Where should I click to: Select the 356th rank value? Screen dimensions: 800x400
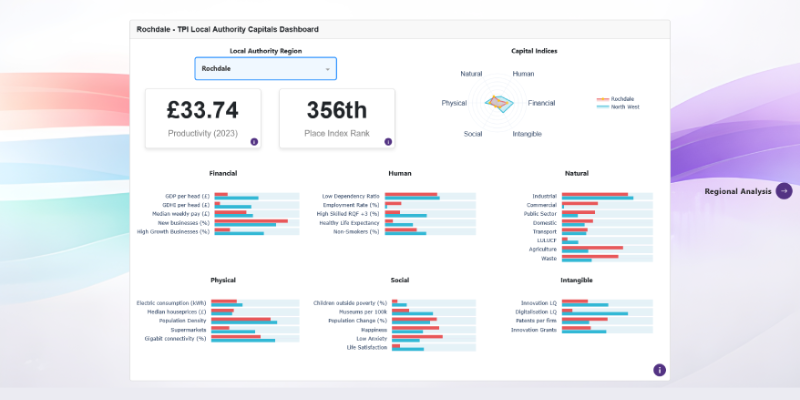click(x=337, y=110)
